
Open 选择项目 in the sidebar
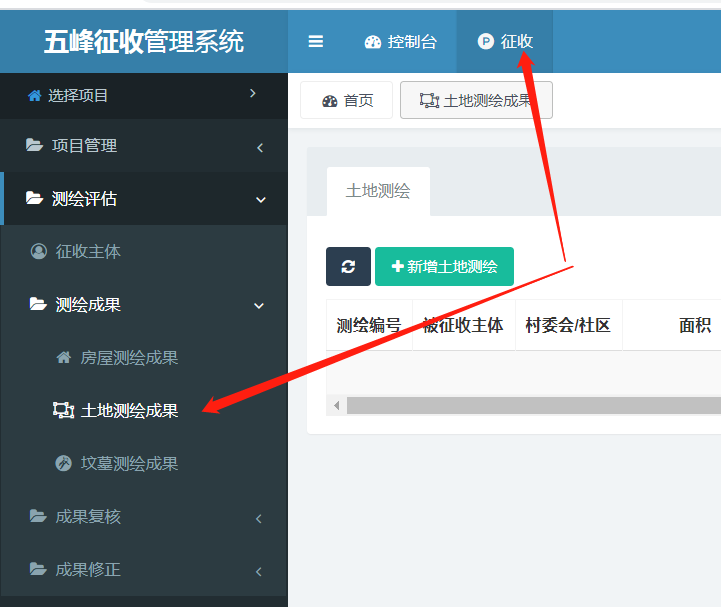click(143, 96)
